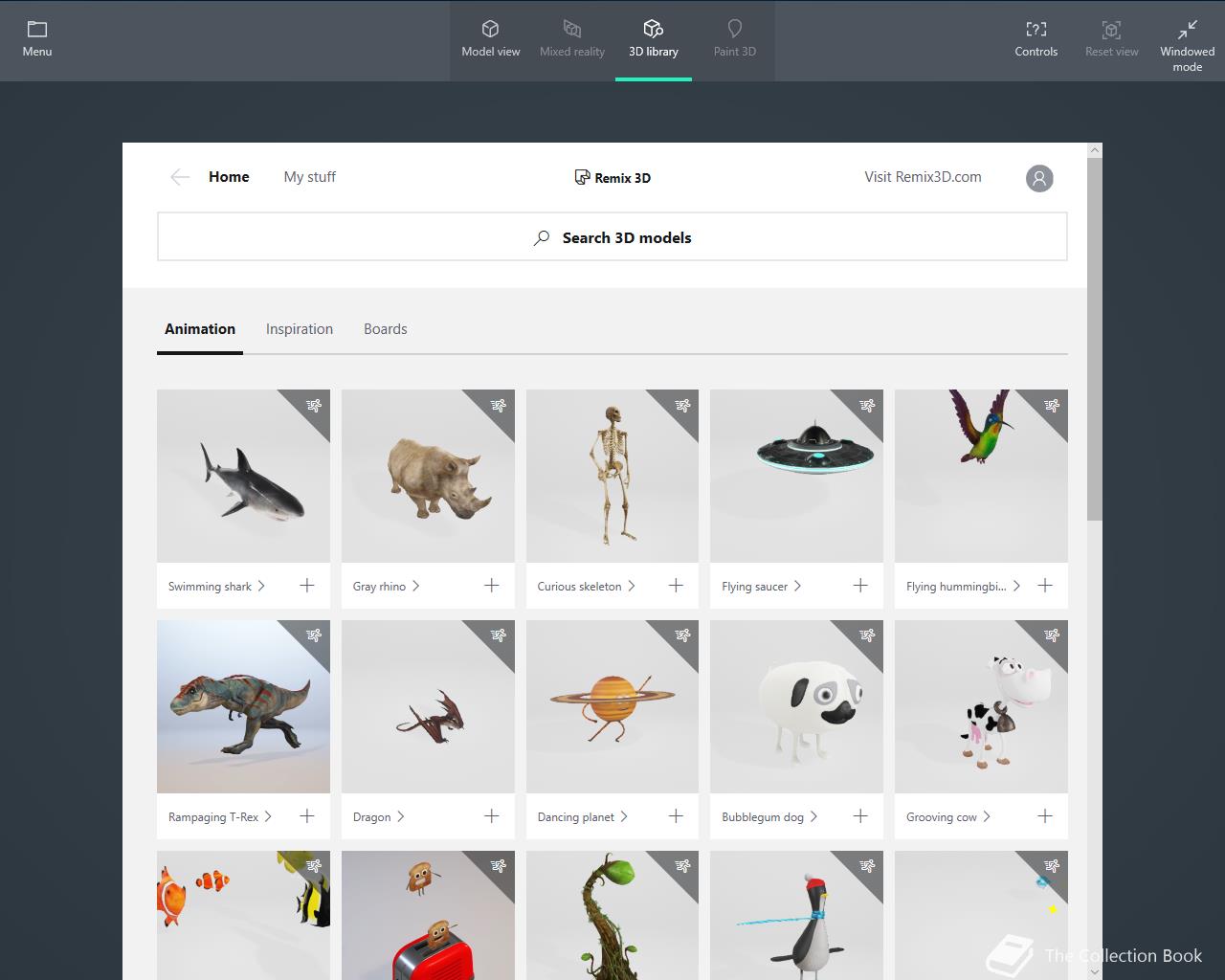Open the user account profile icon
1225x980 pixels.
pyautogui.click(x=1039, y=178)
